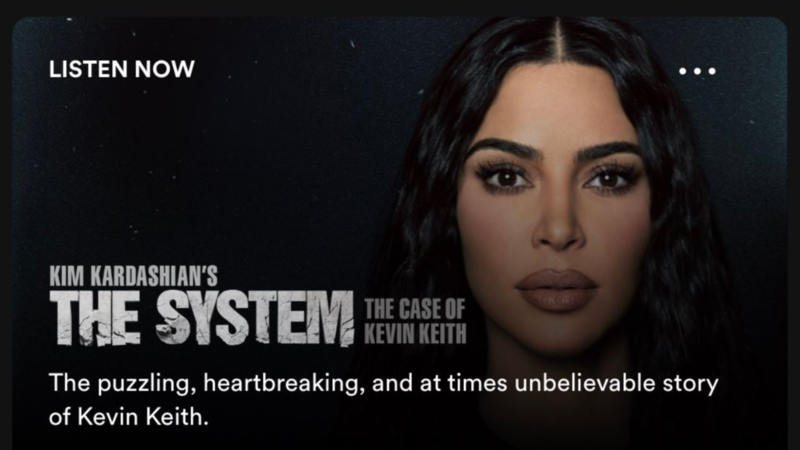
Task: Click the black margin outside the card
Action: click(400, 7)
